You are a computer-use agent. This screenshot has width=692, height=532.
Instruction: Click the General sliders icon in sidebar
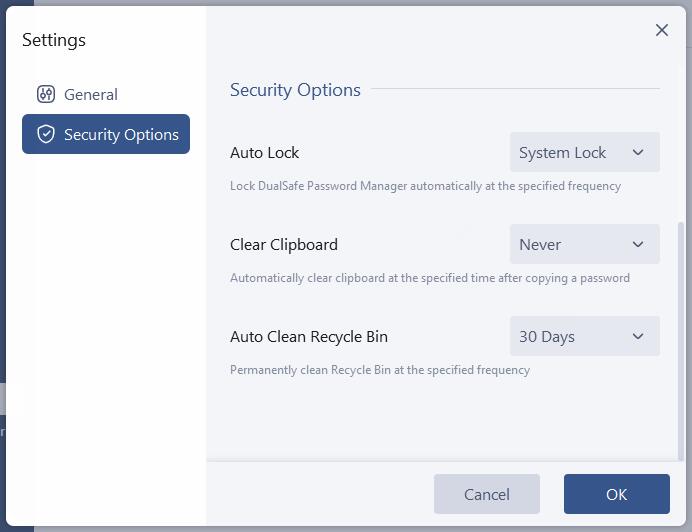tap(46, 95)
